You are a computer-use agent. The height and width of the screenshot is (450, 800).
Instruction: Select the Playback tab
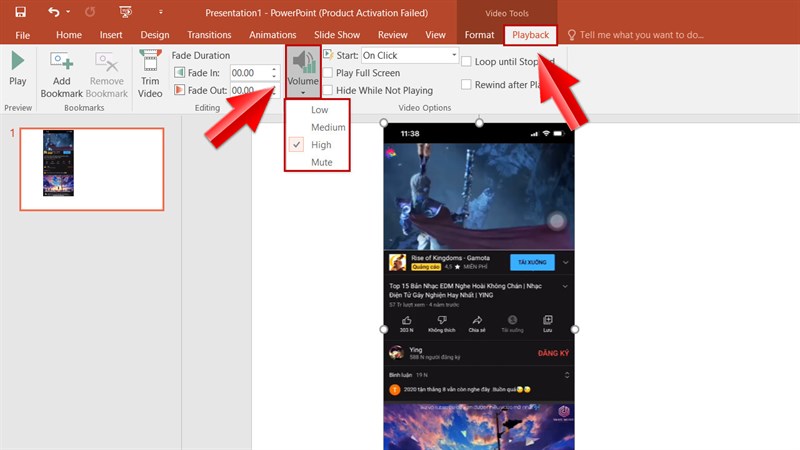point(531,35)
